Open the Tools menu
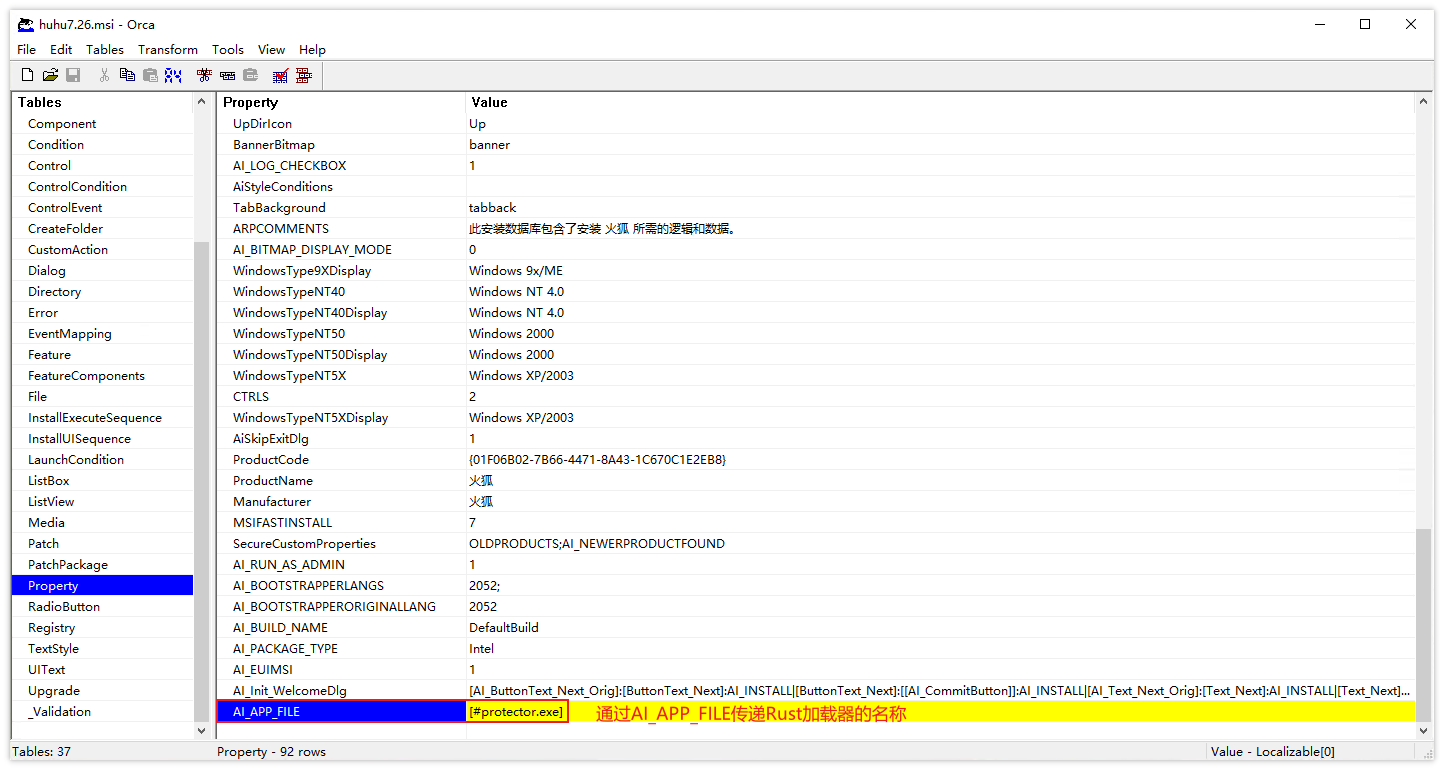1444x770 pixels. coord(227,49)
